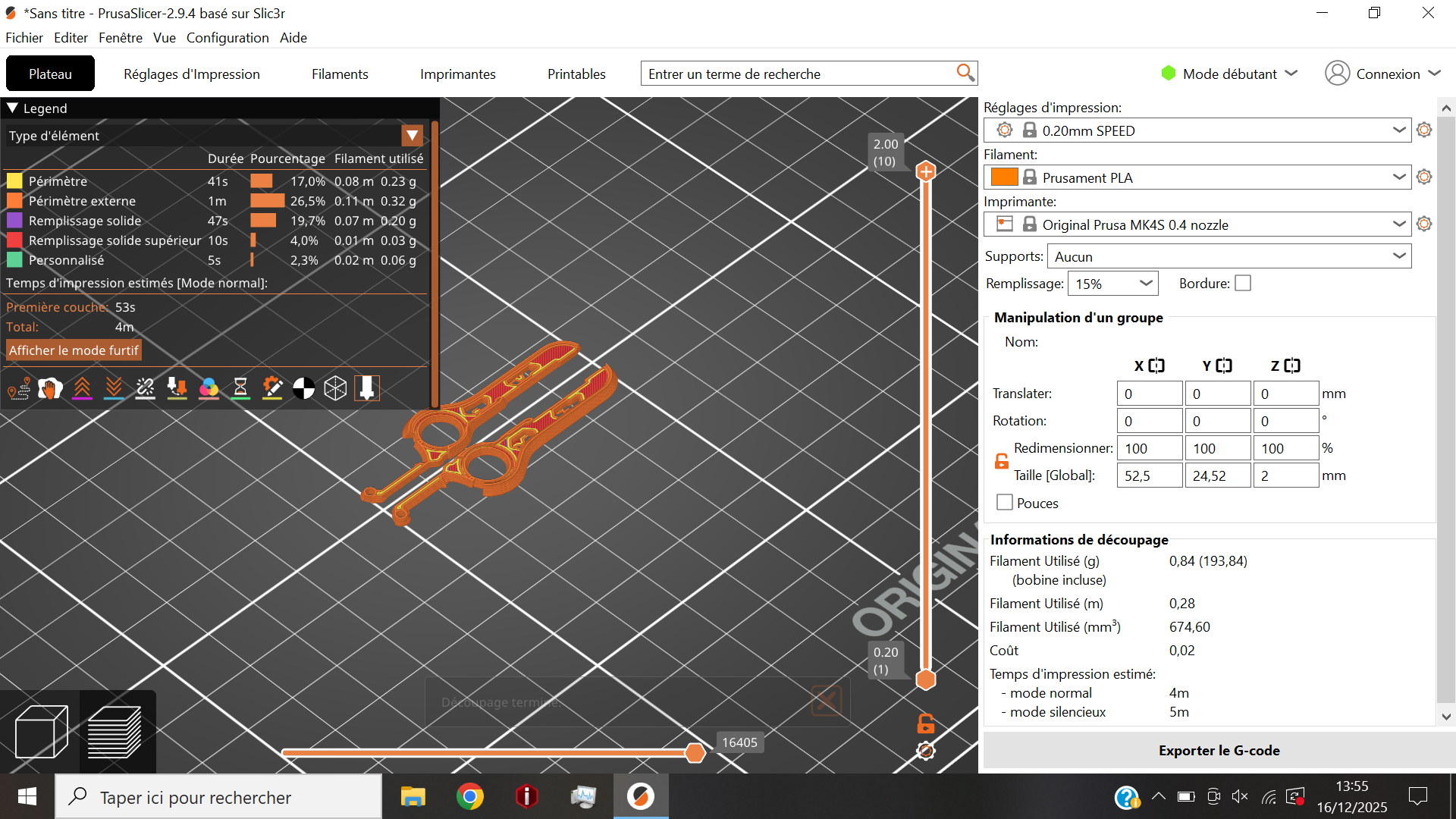Open the Configuration menu

tap(227, 38)
